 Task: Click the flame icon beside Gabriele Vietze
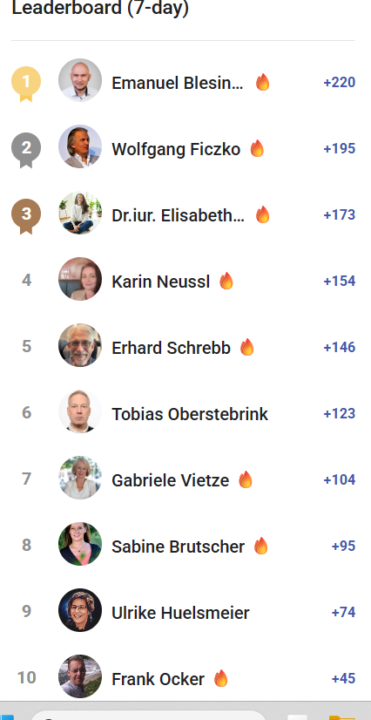click(246, 479)
